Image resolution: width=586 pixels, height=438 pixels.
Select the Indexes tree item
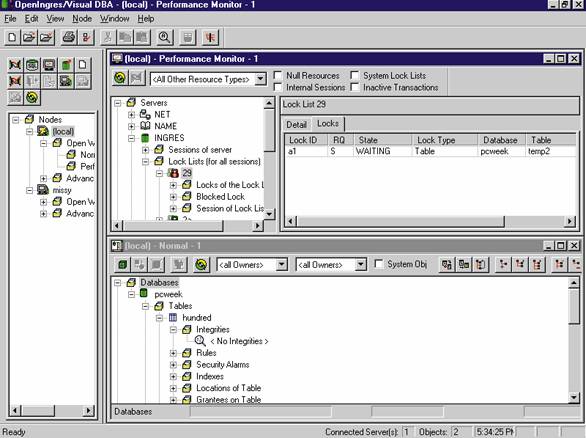click(210, 376)
